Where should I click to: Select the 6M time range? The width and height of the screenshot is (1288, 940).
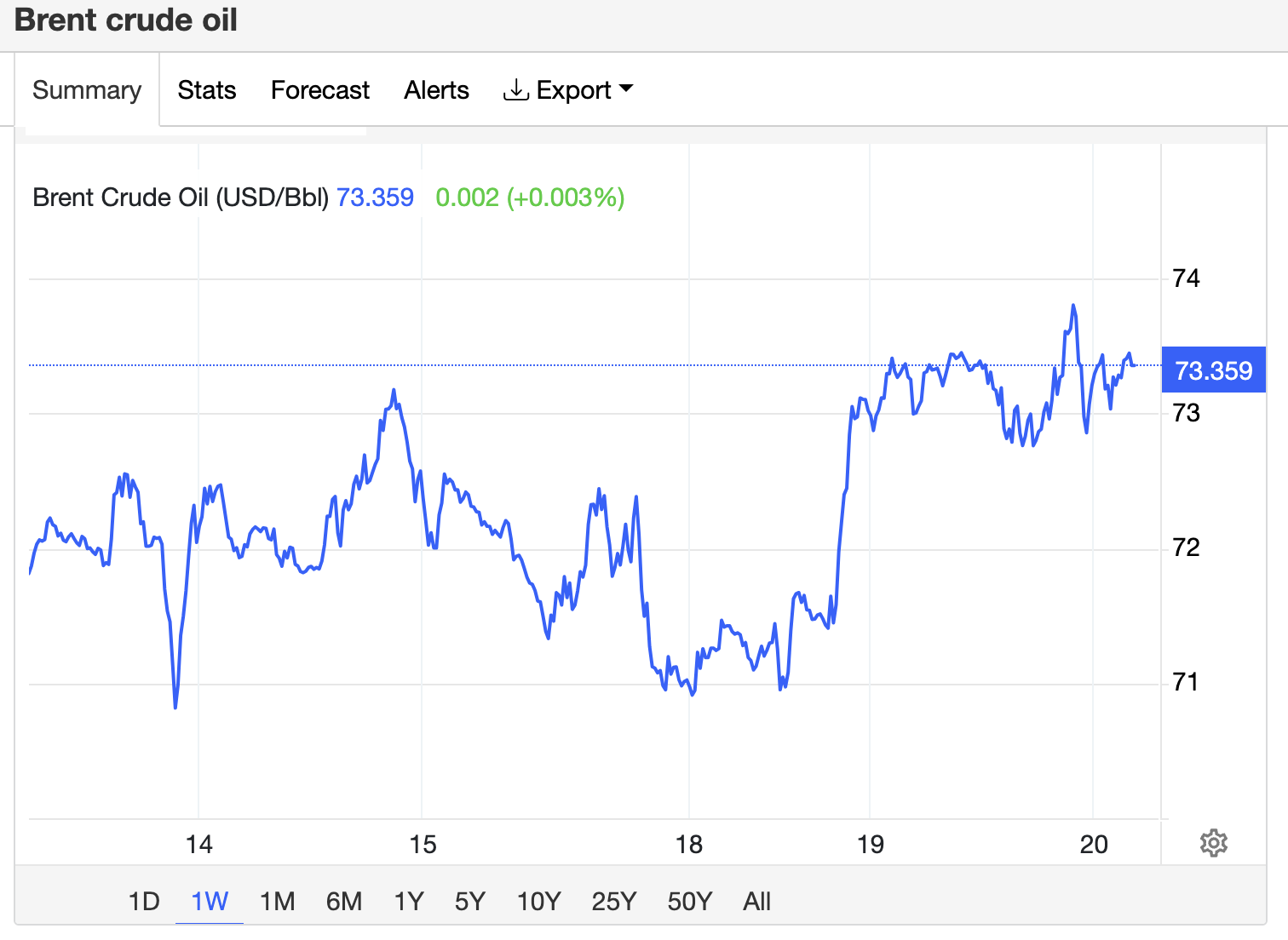point(344,901)
